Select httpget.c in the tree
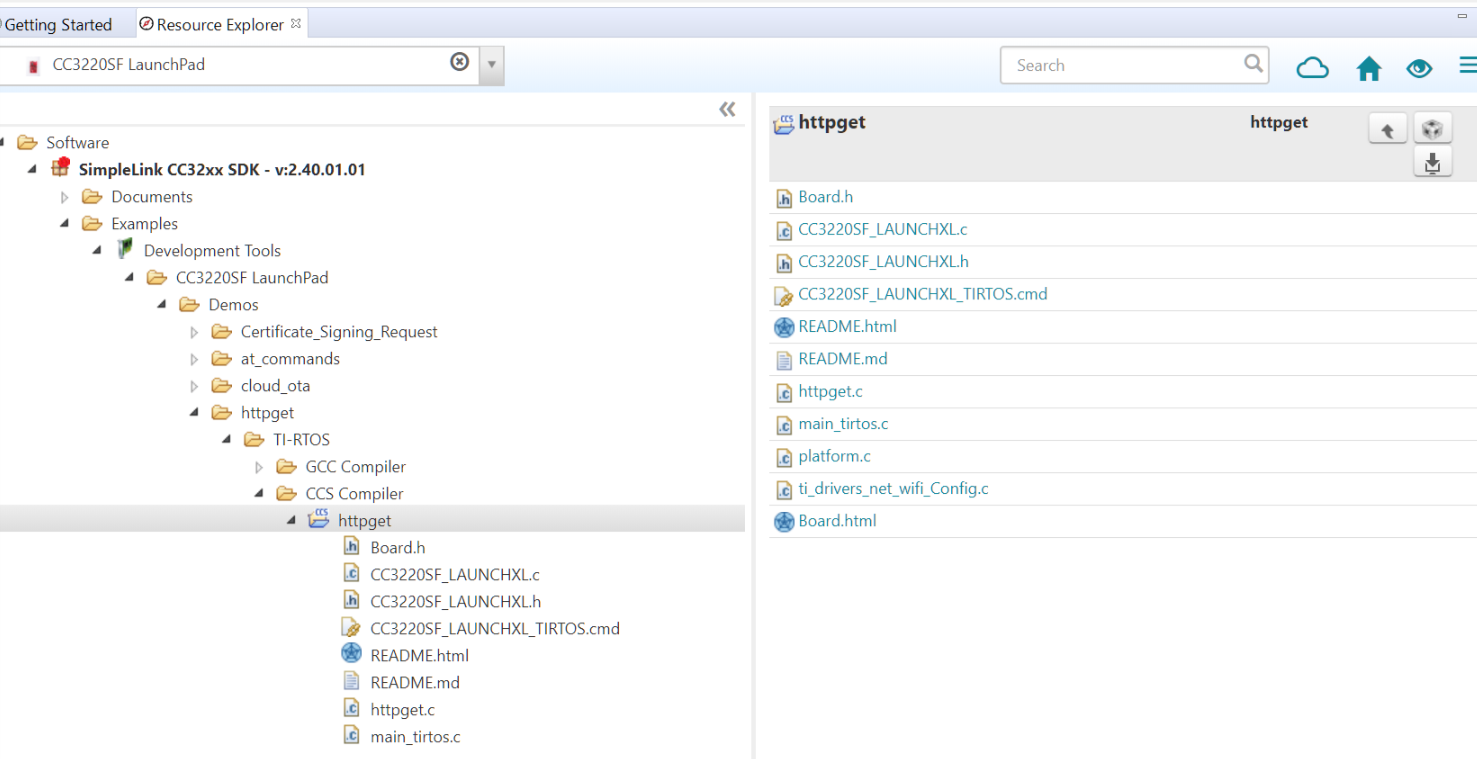Image resolution: width=1477 pixels, height=759 pixels. click(402, 710)
